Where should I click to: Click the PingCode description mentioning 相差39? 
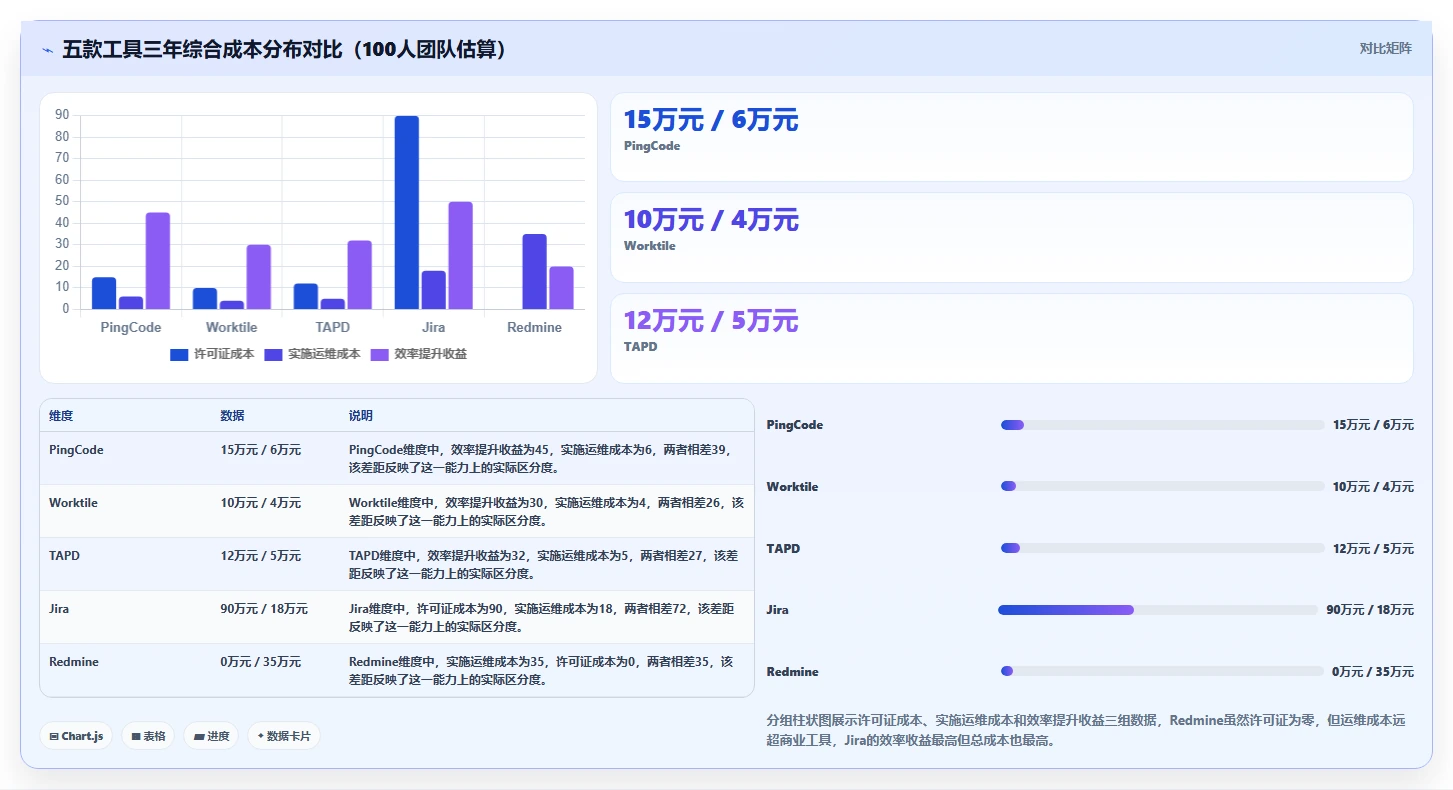541,458
